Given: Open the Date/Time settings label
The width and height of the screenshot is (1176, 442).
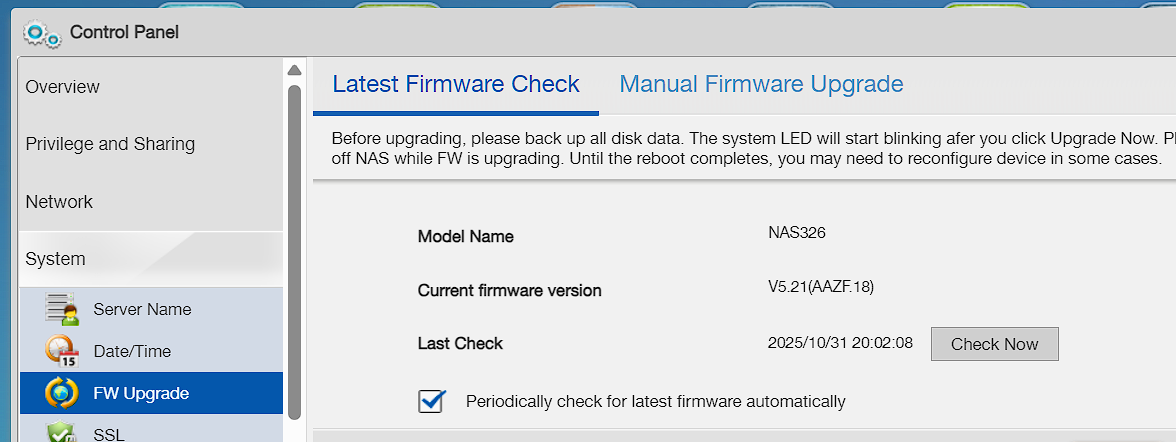Looking at the screenshot, I should (x=132, y=352).
